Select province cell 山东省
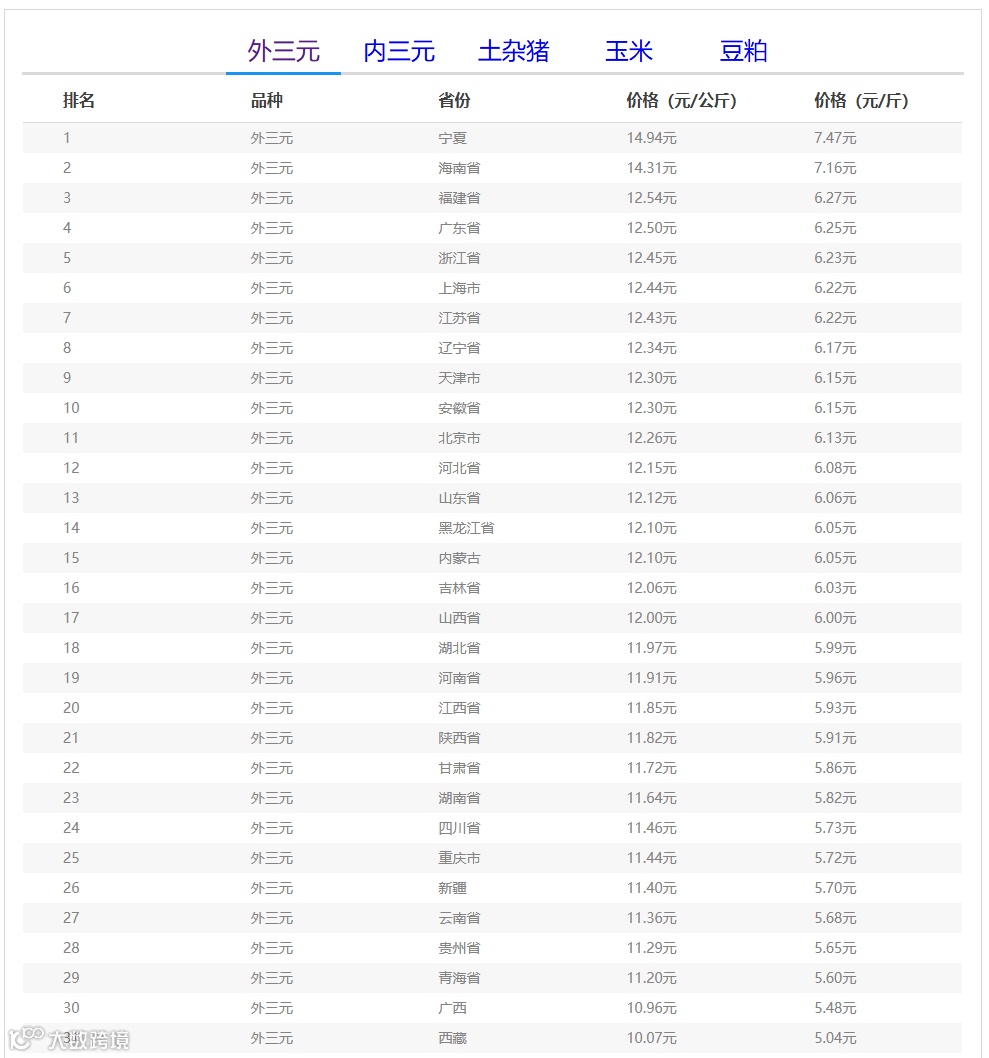989x1058 pixels. [459, 498]
